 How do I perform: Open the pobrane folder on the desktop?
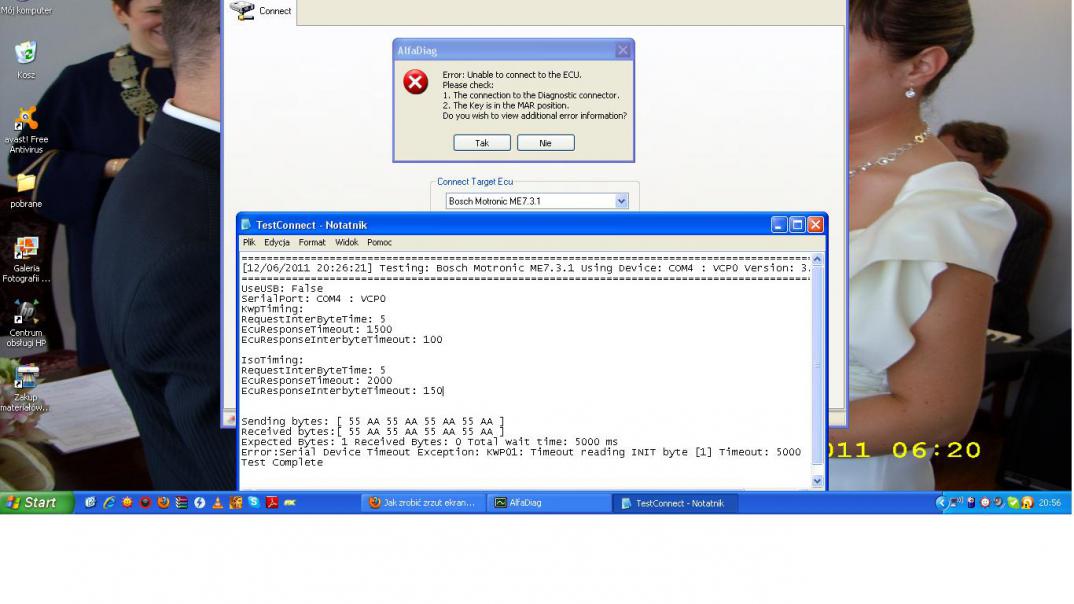(x=26, y=190)
